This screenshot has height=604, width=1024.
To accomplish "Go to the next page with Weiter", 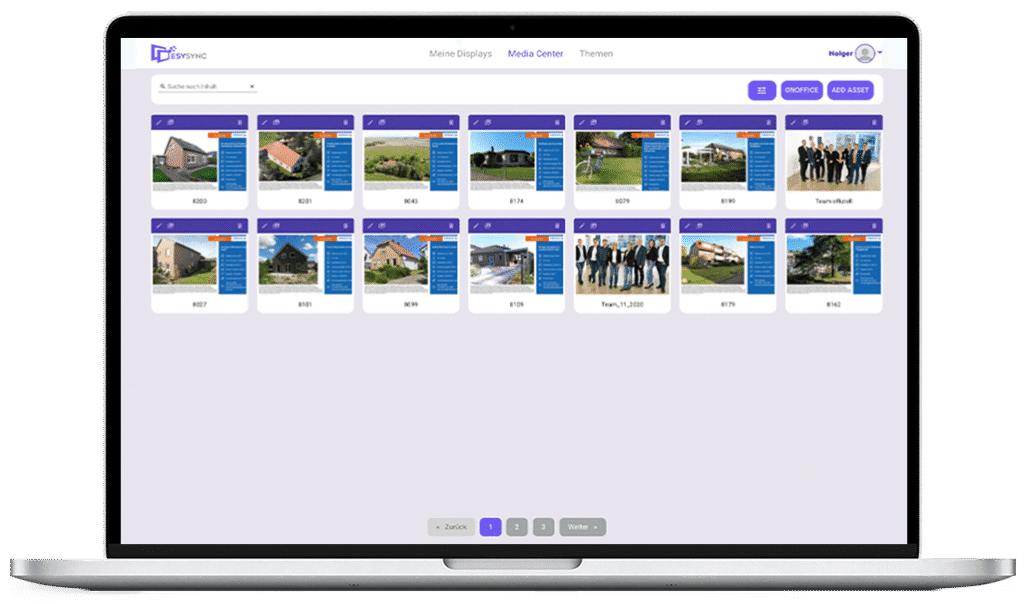I will point(583,527).
